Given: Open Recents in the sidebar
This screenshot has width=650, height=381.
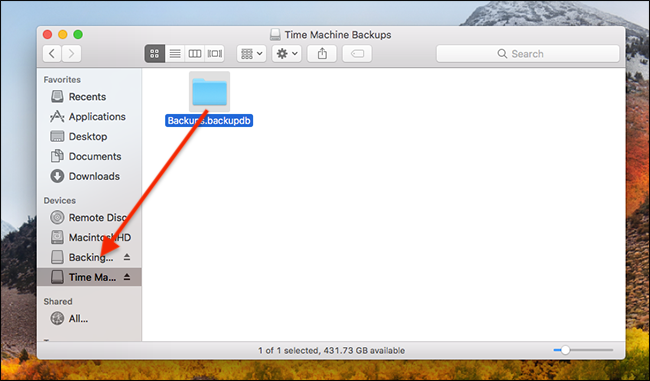Looking at the screenshot, I should [x=89, y=97].
